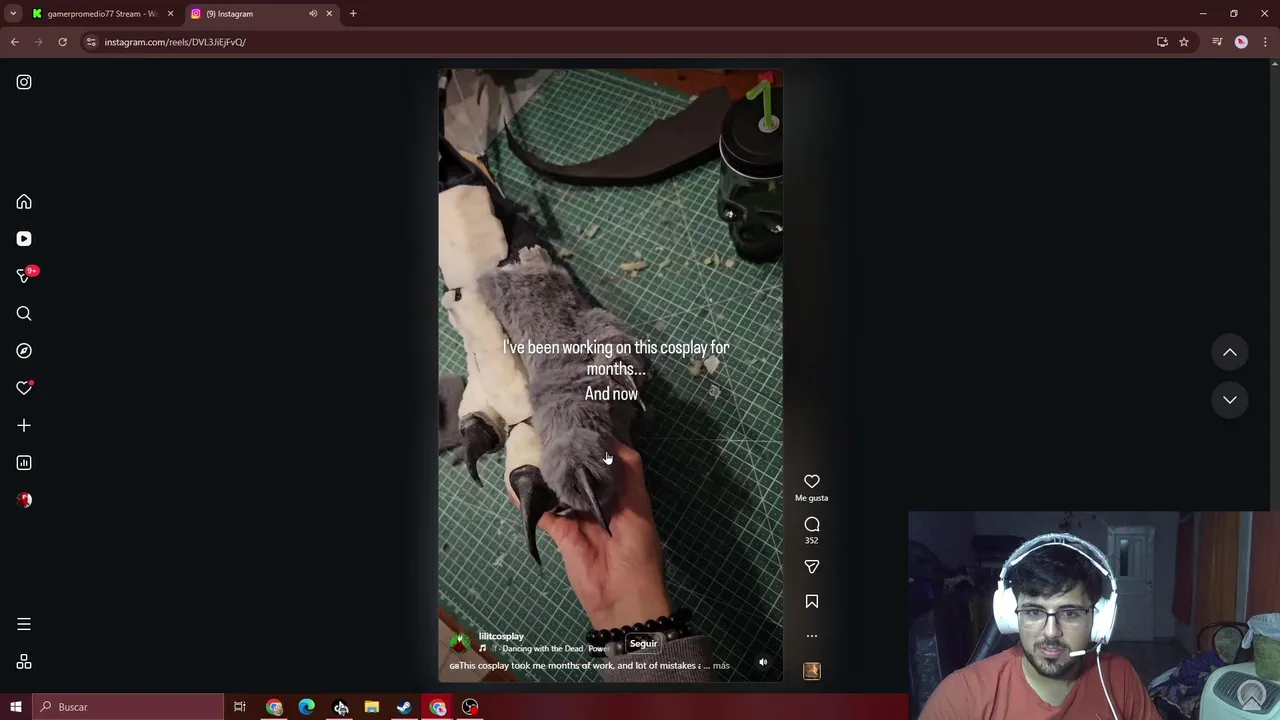Open the Search icon in sidebar
Image resolution: width=1280 pixels, height=720 pixels.
pyautogui.click(x=24, y=314)
